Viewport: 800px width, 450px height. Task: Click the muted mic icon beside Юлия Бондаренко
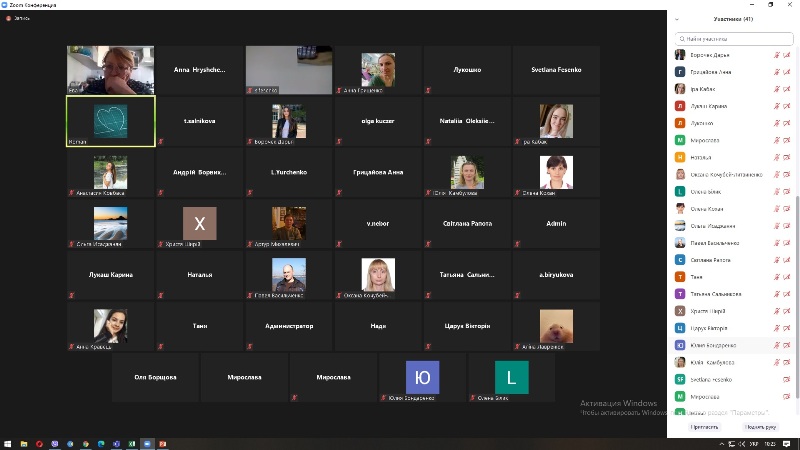click(776, 344)
